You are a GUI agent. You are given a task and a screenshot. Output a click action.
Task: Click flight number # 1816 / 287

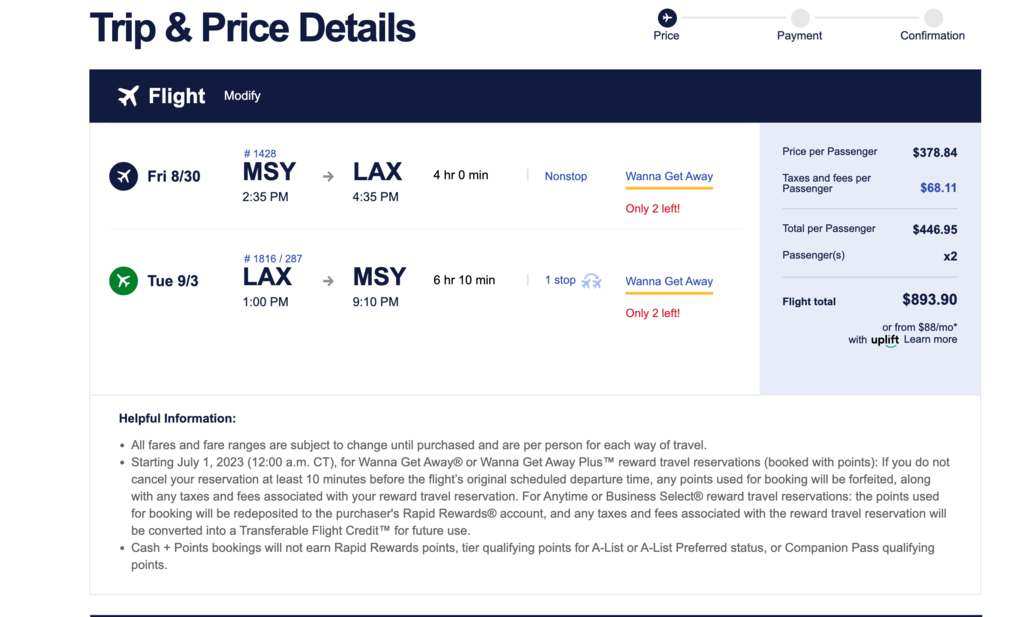pyautogui.click(x=273, y=259)
